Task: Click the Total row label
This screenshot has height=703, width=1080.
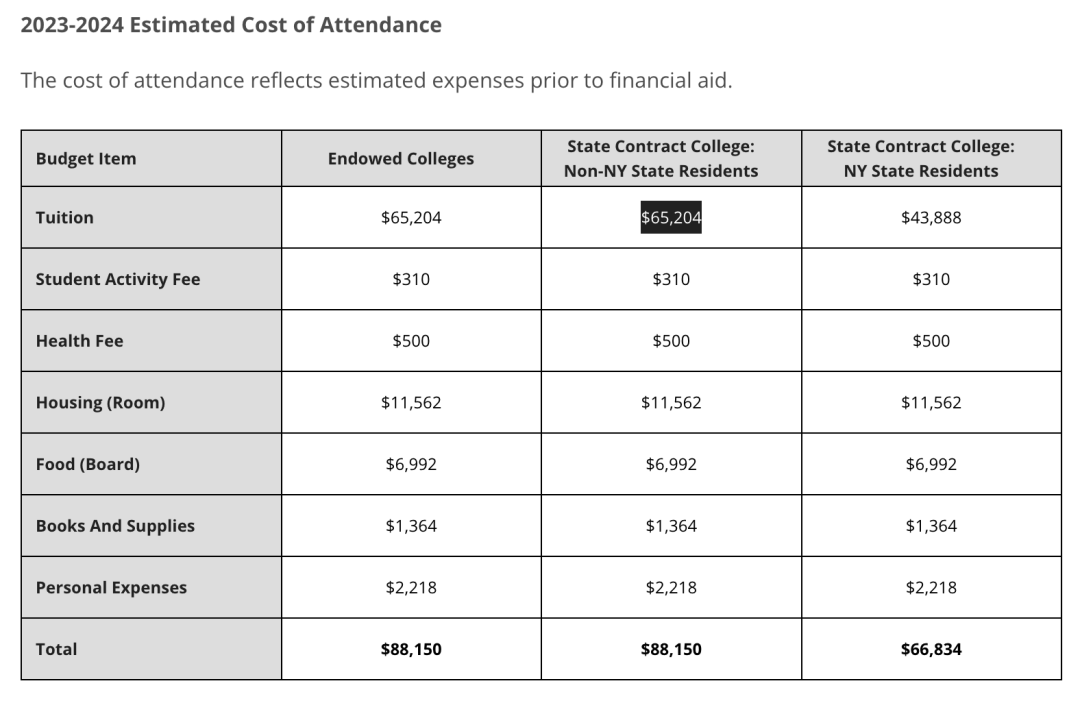Action: tap(56, 649)
